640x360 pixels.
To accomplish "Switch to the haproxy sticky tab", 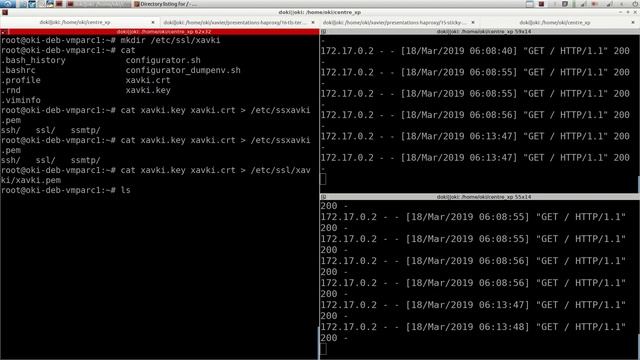I will click(x=399, y=22).
